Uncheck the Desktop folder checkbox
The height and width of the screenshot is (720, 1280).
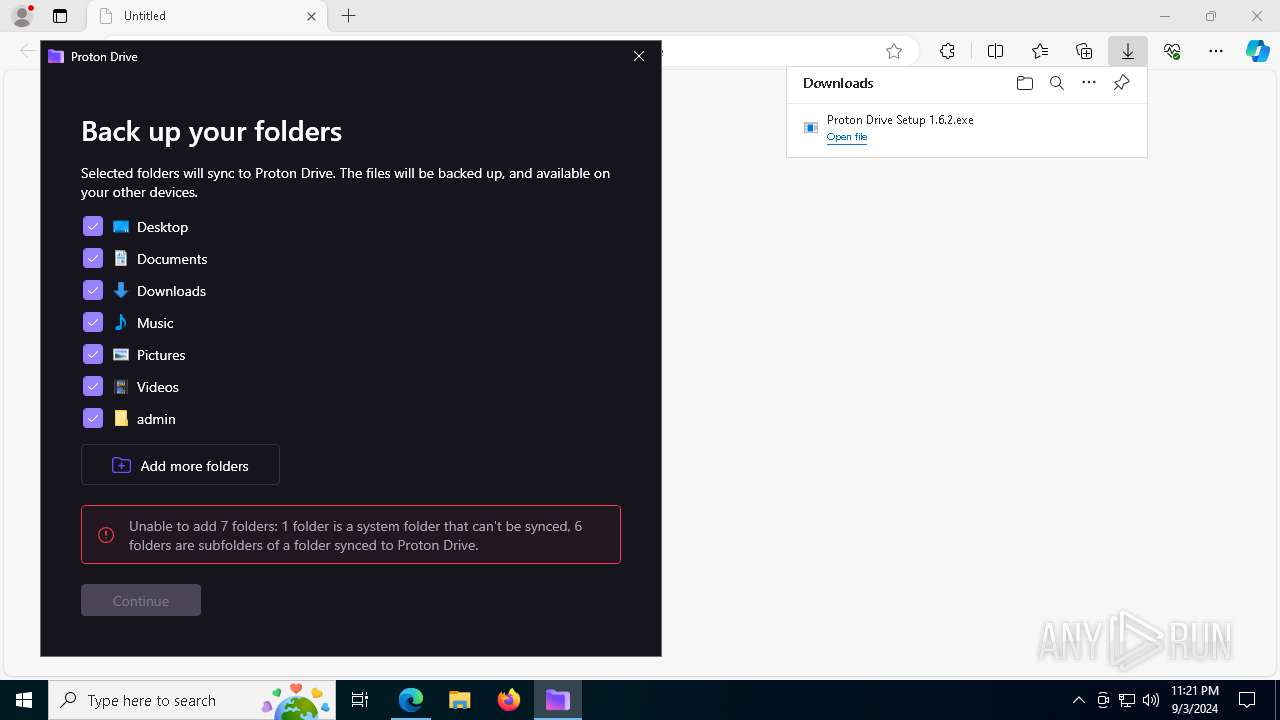click(93, 226)
